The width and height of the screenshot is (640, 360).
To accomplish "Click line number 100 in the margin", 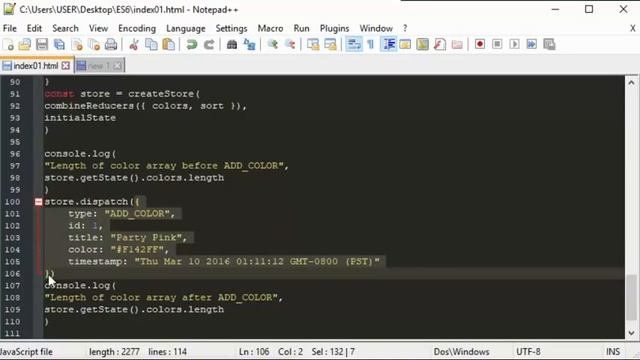I will tap(12, 202).
